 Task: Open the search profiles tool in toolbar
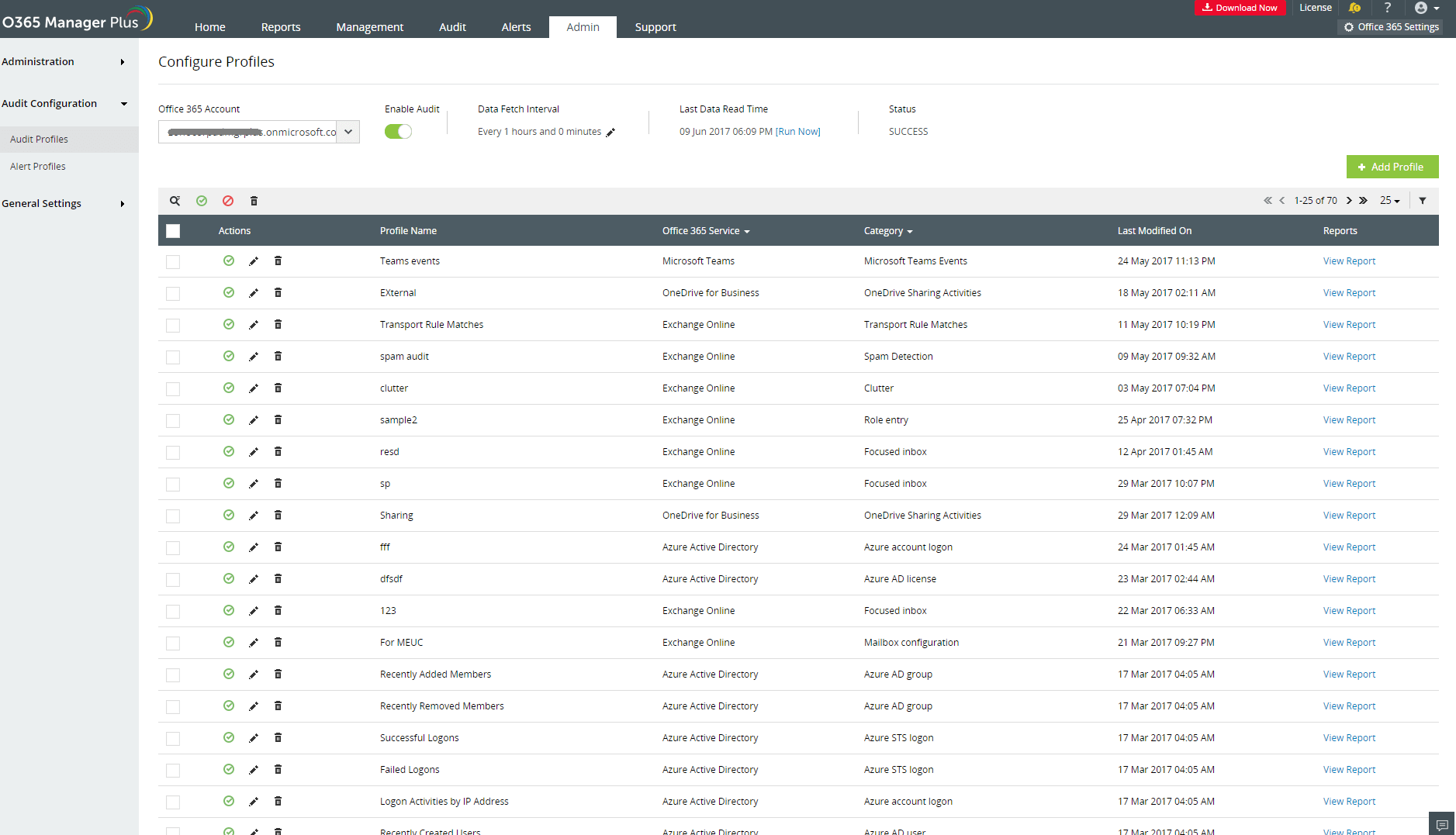click(x=175, y=201)
